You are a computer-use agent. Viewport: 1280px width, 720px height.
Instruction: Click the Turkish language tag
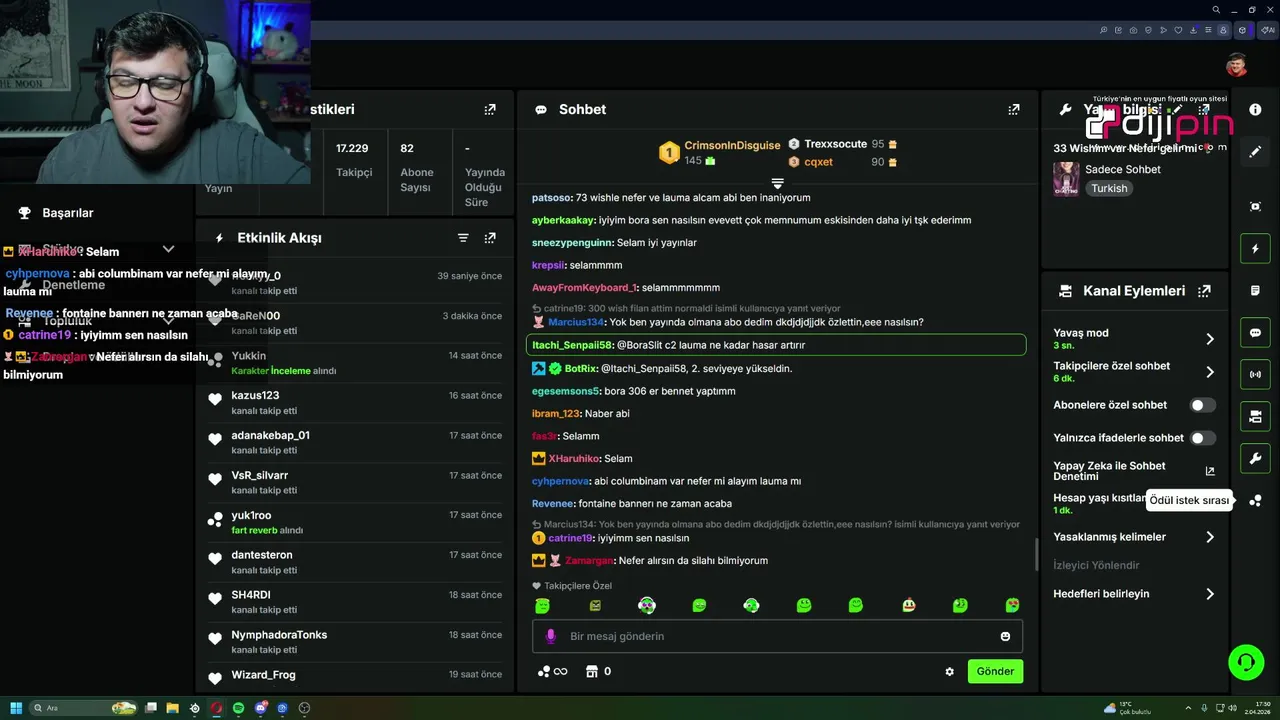coord(1109,188)
